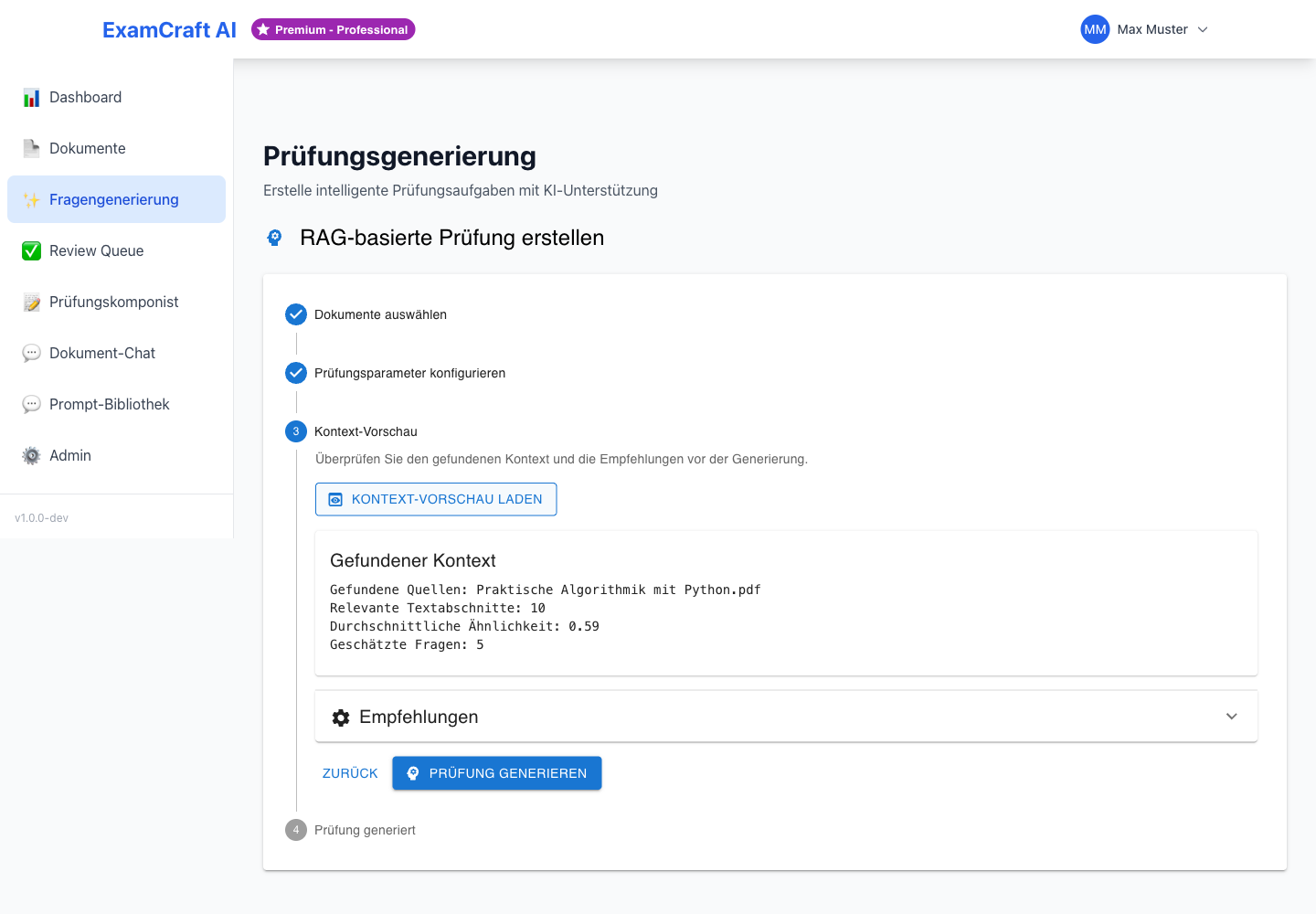This screenshot has height=914, width=1316.
Task: Click the Empfehlungen heading text
Action: (x=419, y=717)
